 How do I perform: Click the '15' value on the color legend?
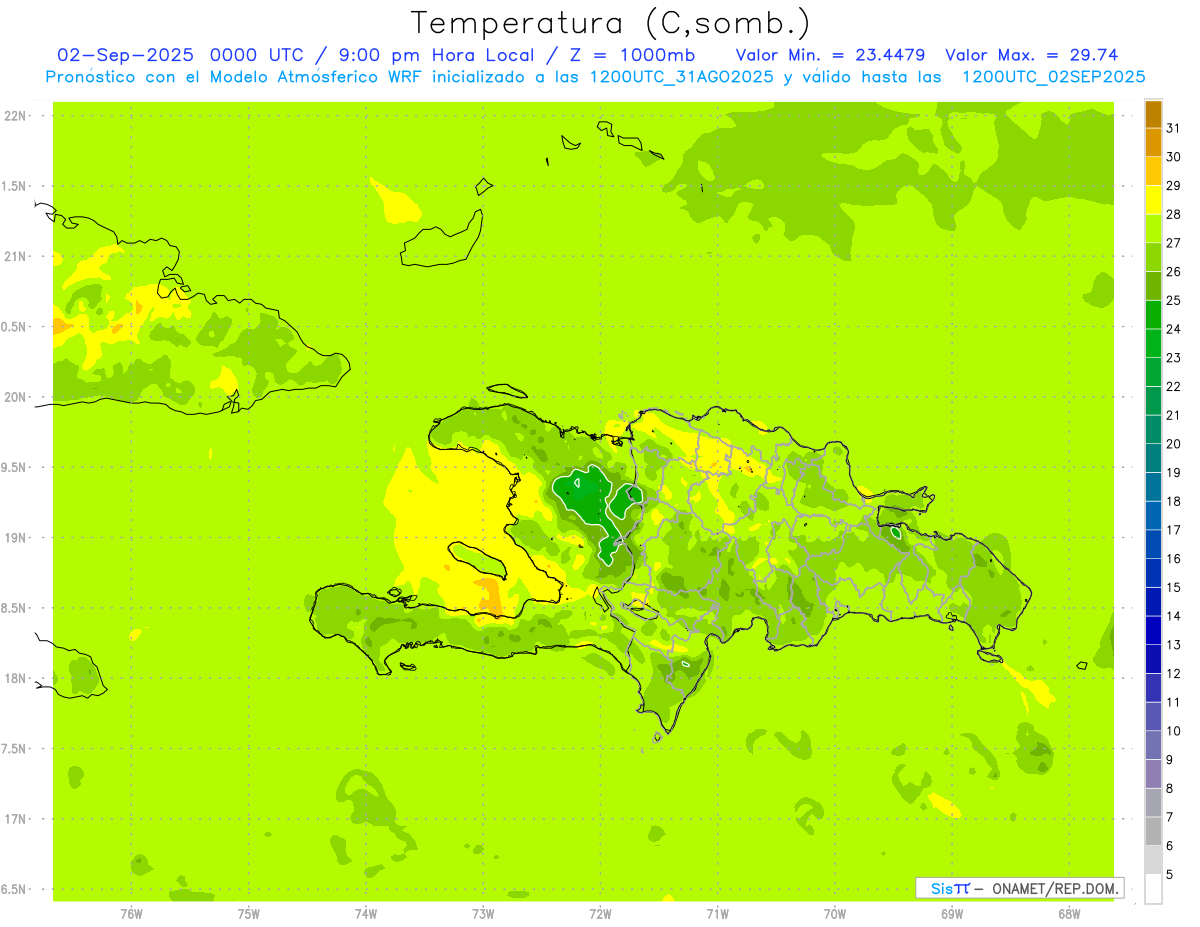click(x=1174, y=588)
